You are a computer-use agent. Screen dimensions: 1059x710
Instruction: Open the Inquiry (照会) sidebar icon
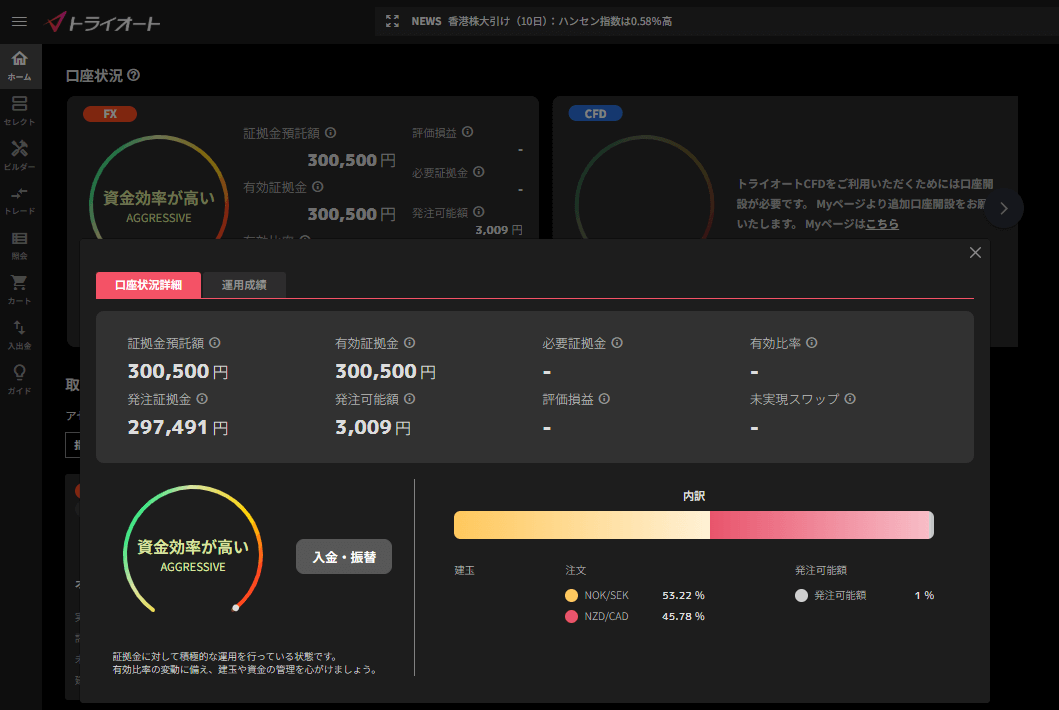[x=19, y=244]
